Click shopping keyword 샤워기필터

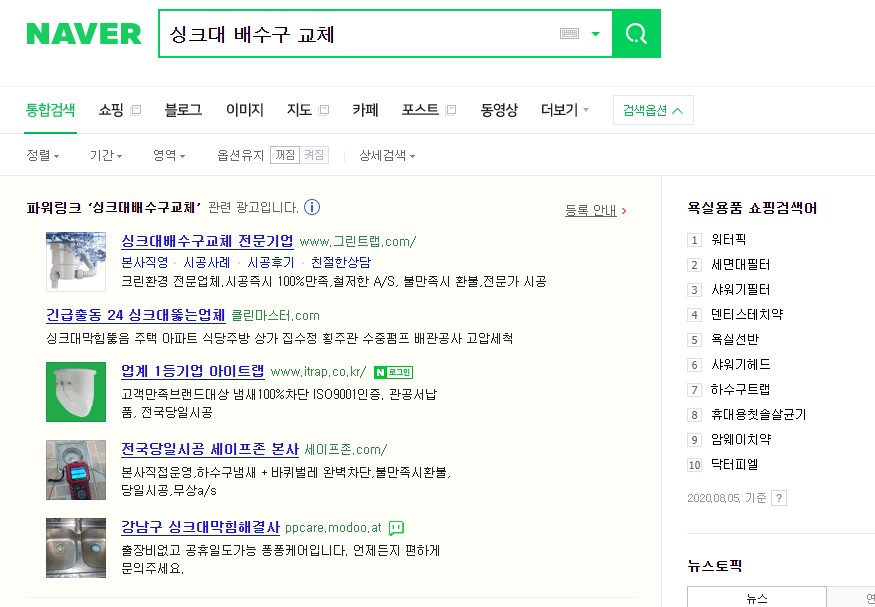(740, 290)
